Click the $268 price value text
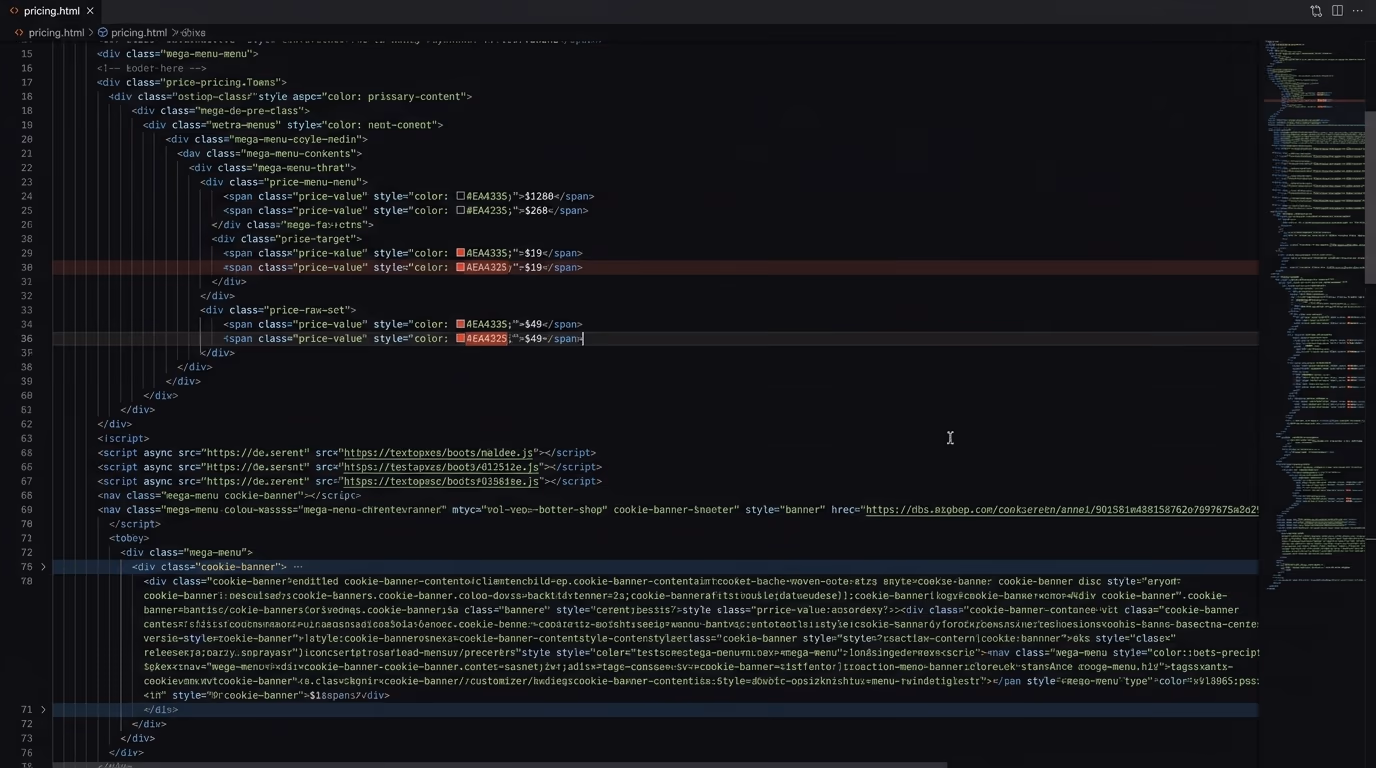The width and height of the screenshot is (1376, 768). tap(536, 210)
